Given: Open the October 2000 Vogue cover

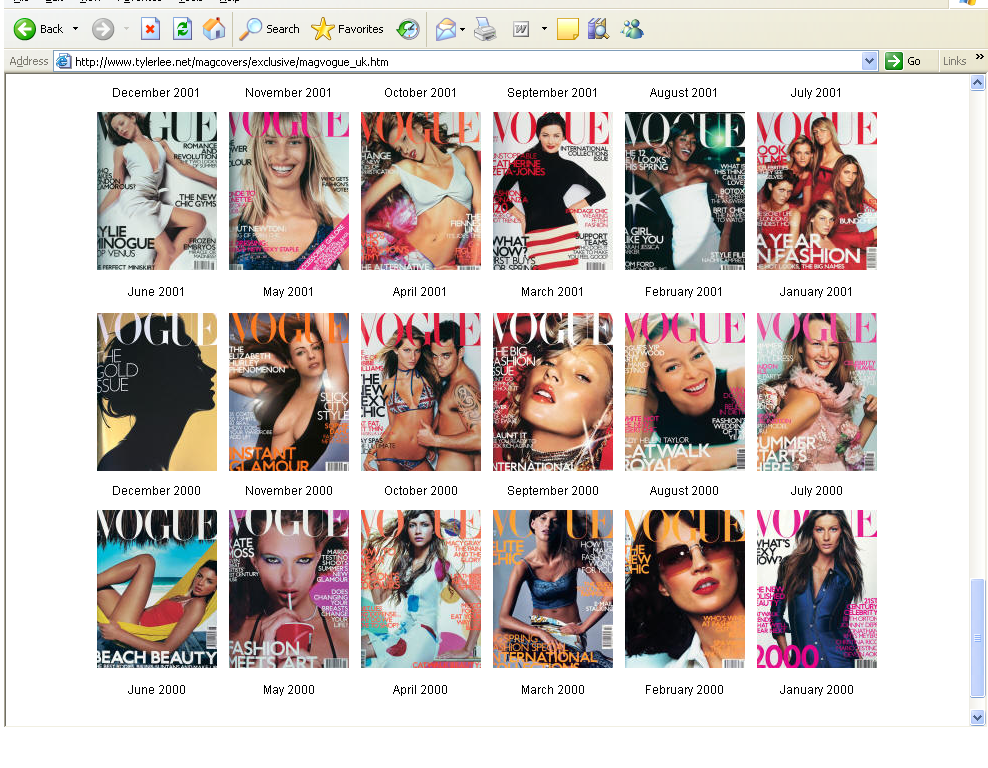Looking at the screenshot, I should click(x=421, y=589).
